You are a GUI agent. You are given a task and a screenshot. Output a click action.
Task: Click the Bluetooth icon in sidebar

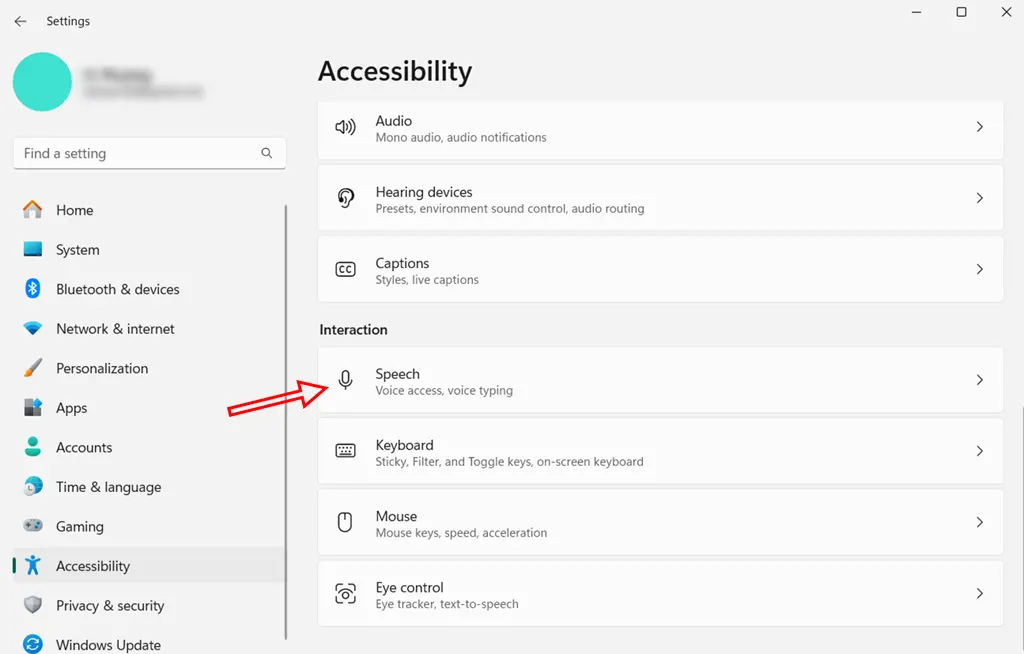(33, 289)
